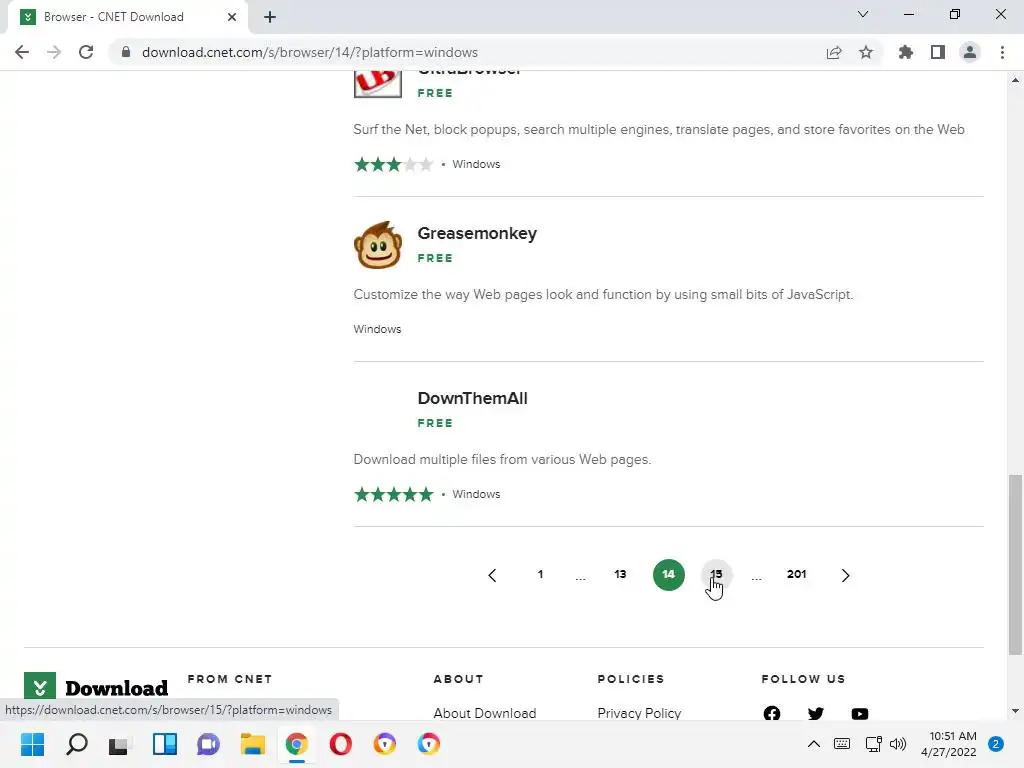Click the forward navigation arrow
Screen dimensions: 1024x768
(x=54, y=52)
